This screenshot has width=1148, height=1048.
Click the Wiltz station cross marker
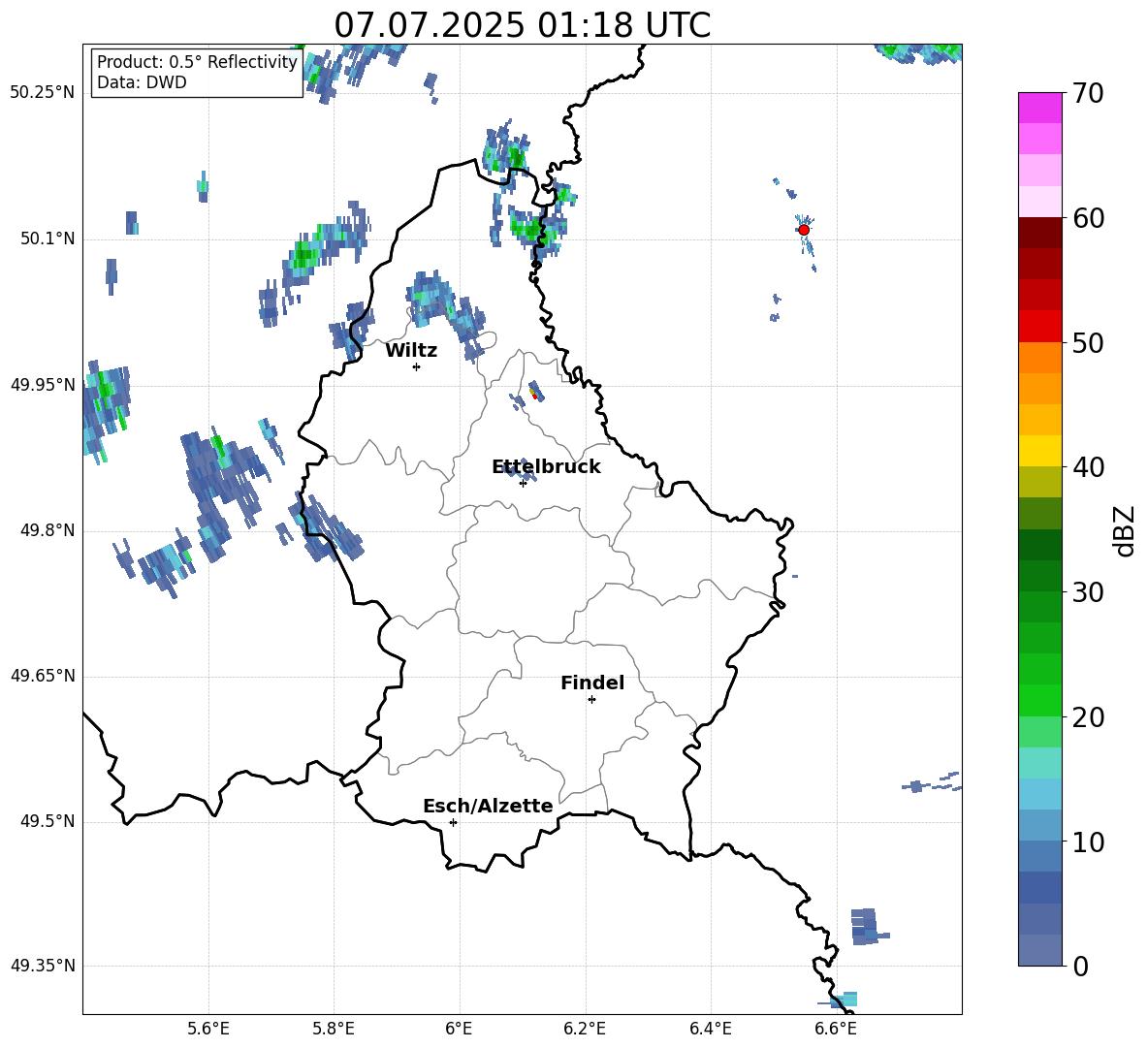[x=417, y=366]
